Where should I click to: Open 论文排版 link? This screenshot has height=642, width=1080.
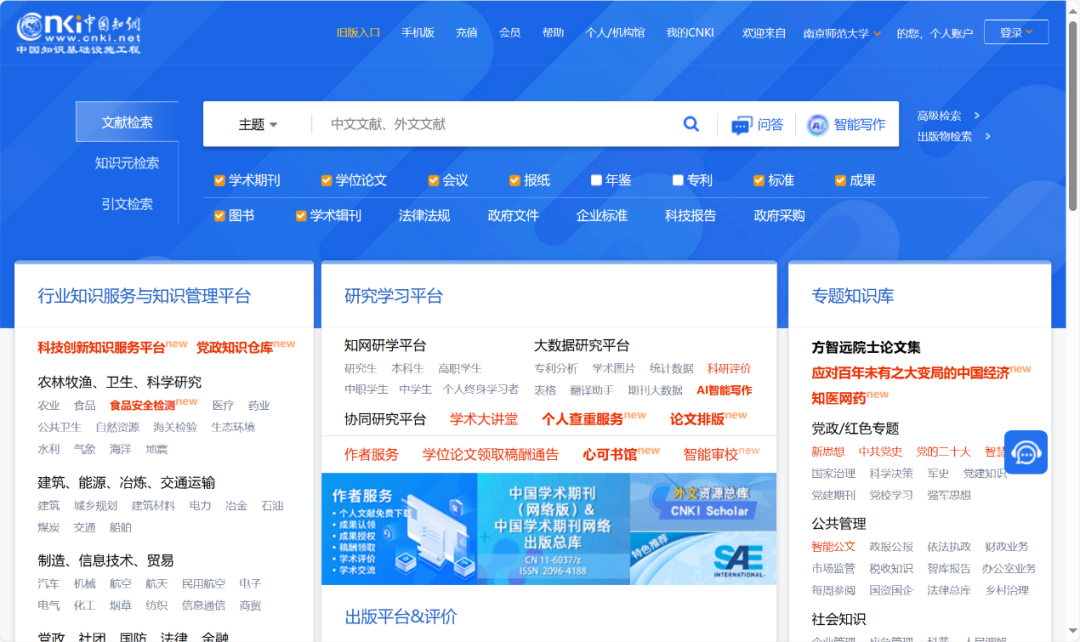[x=697, y=419]
